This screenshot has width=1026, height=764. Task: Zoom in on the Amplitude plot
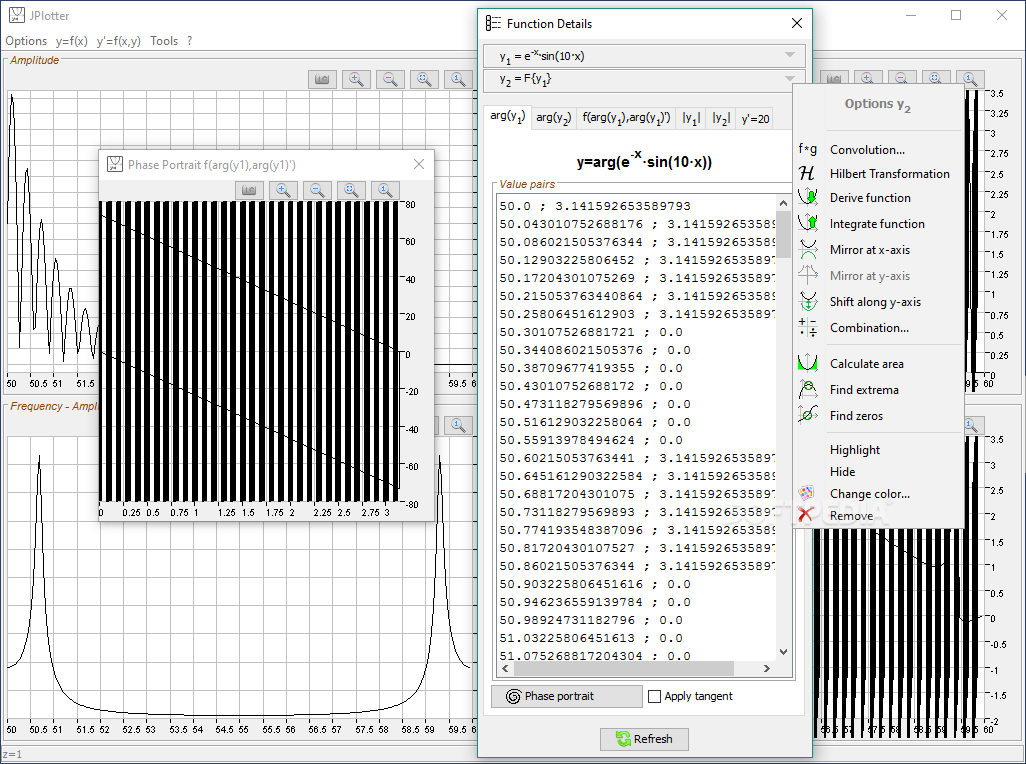pos(356,79)
